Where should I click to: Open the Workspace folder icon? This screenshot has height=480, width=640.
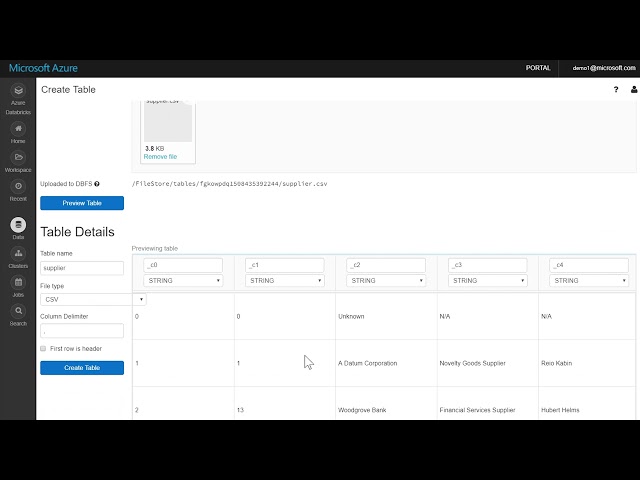pos(18,157)
